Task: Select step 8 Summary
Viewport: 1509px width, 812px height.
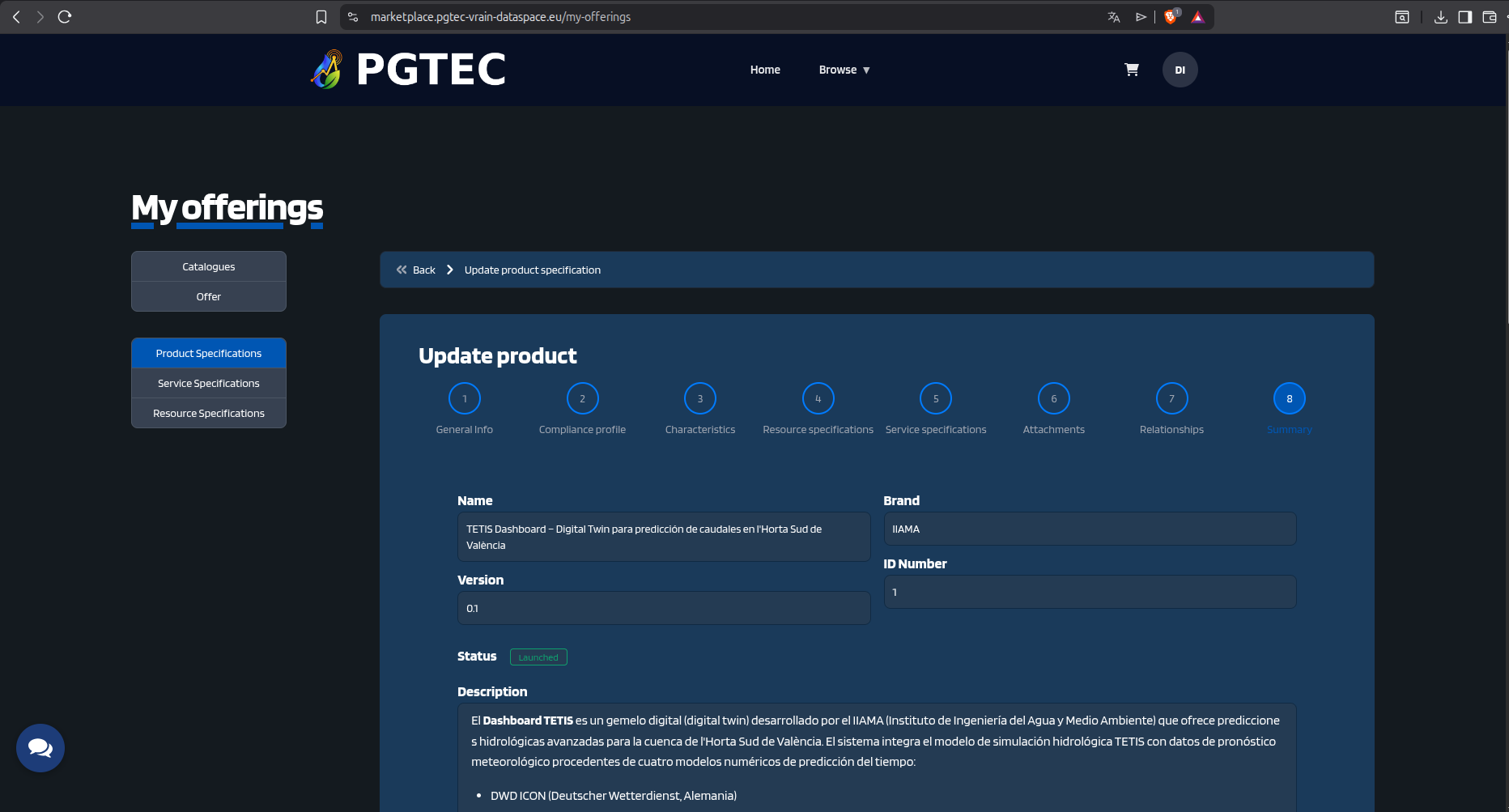Action: click(x=1290, y=398)
